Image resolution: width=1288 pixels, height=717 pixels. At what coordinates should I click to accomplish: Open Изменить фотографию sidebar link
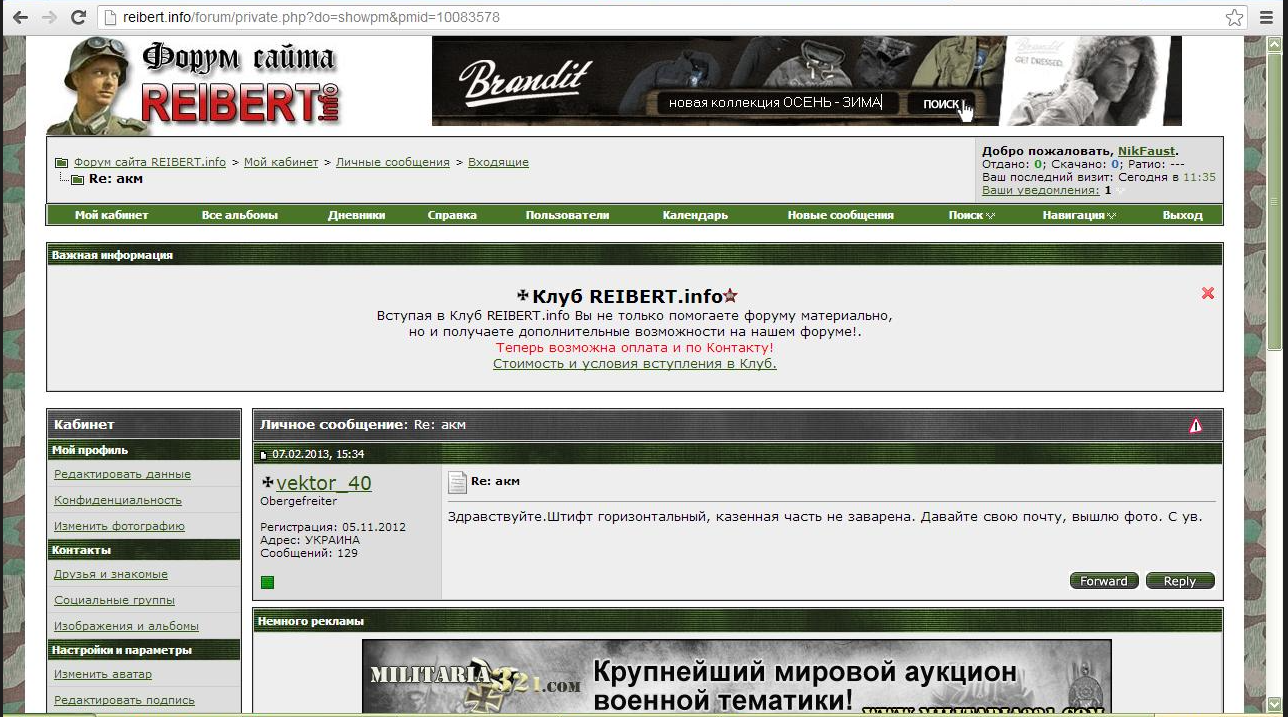click(x=119, y=526)
